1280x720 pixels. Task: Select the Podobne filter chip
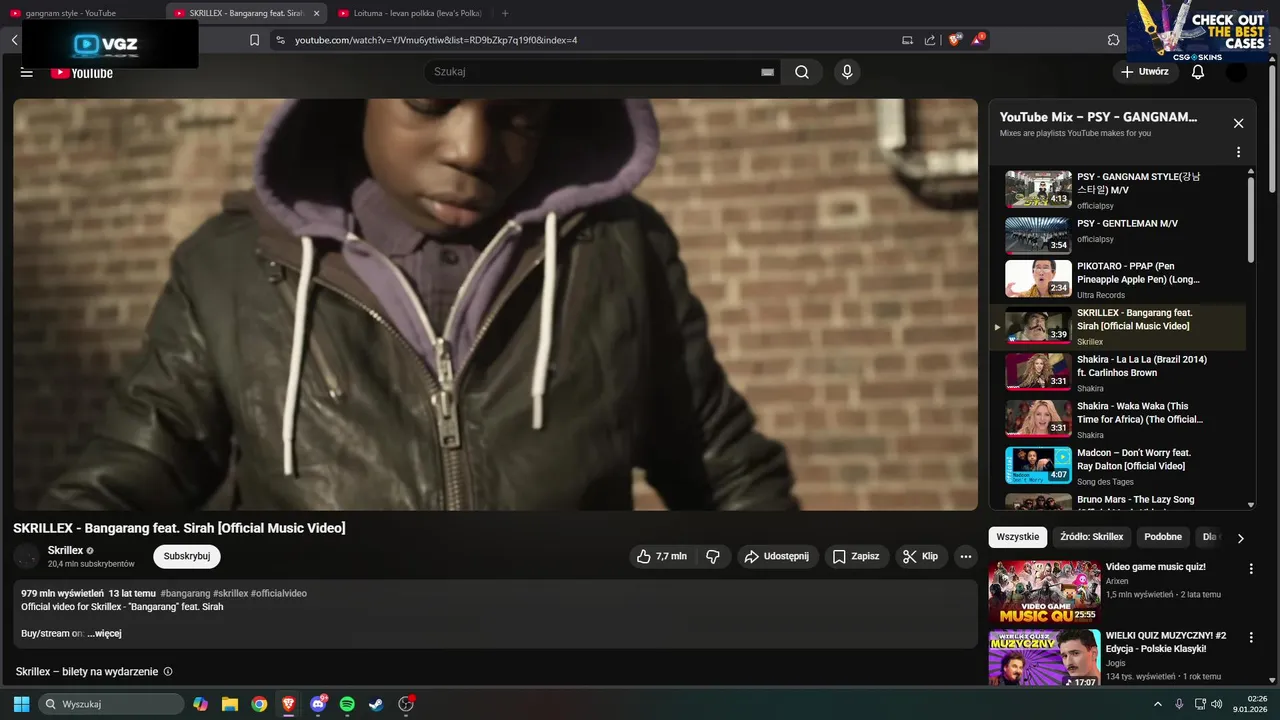pyautogui.click(x=1163, y=537)
